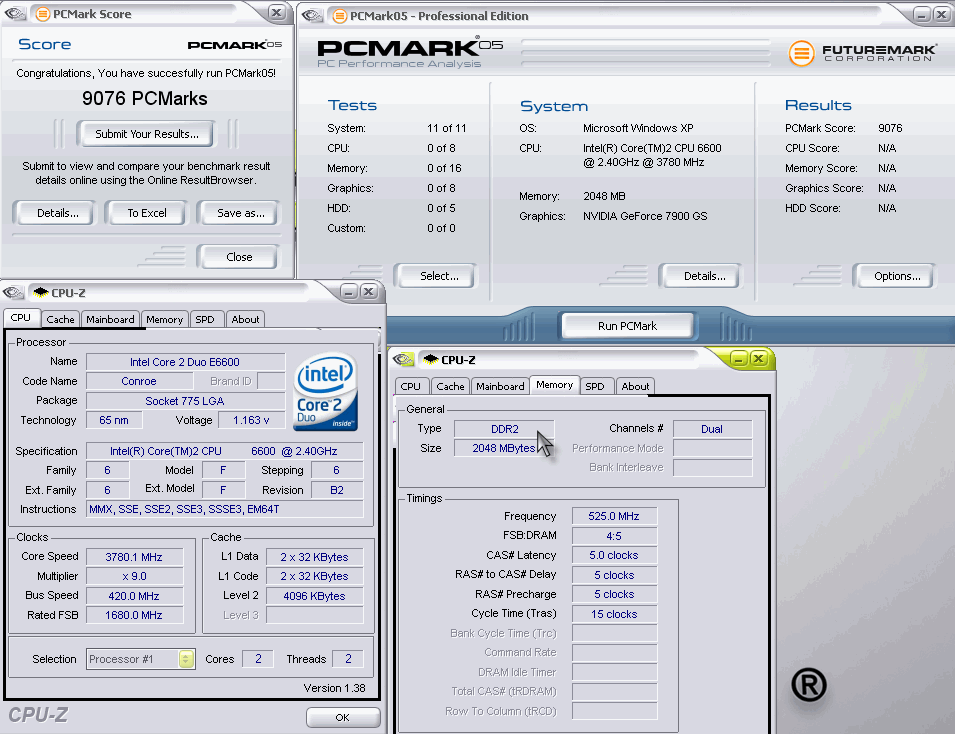Click the Socket 775 LGA package value
The width and height of the screenshot is (955, 734).
click(185, 401)
